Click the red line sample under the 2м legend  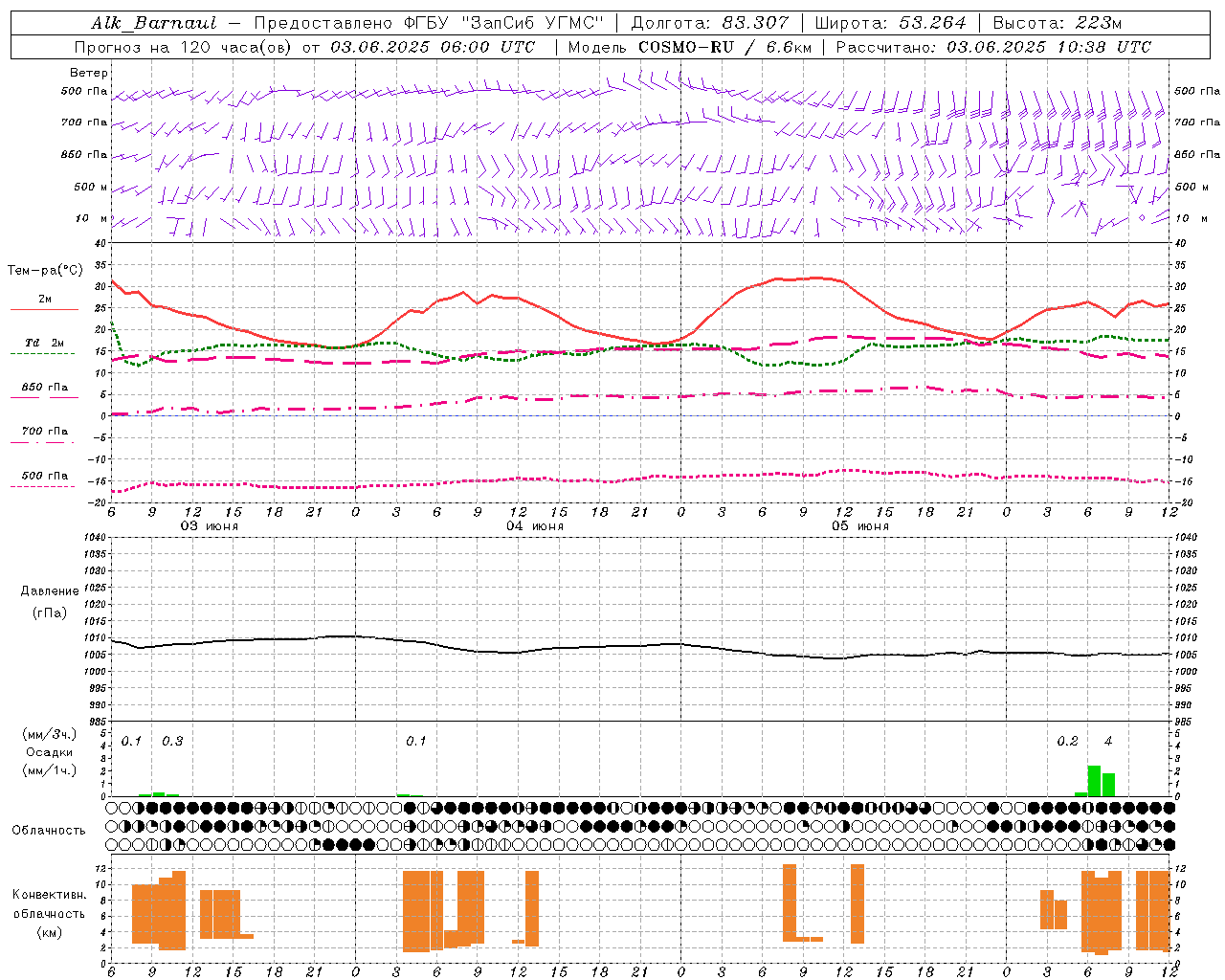coord(43,309)
